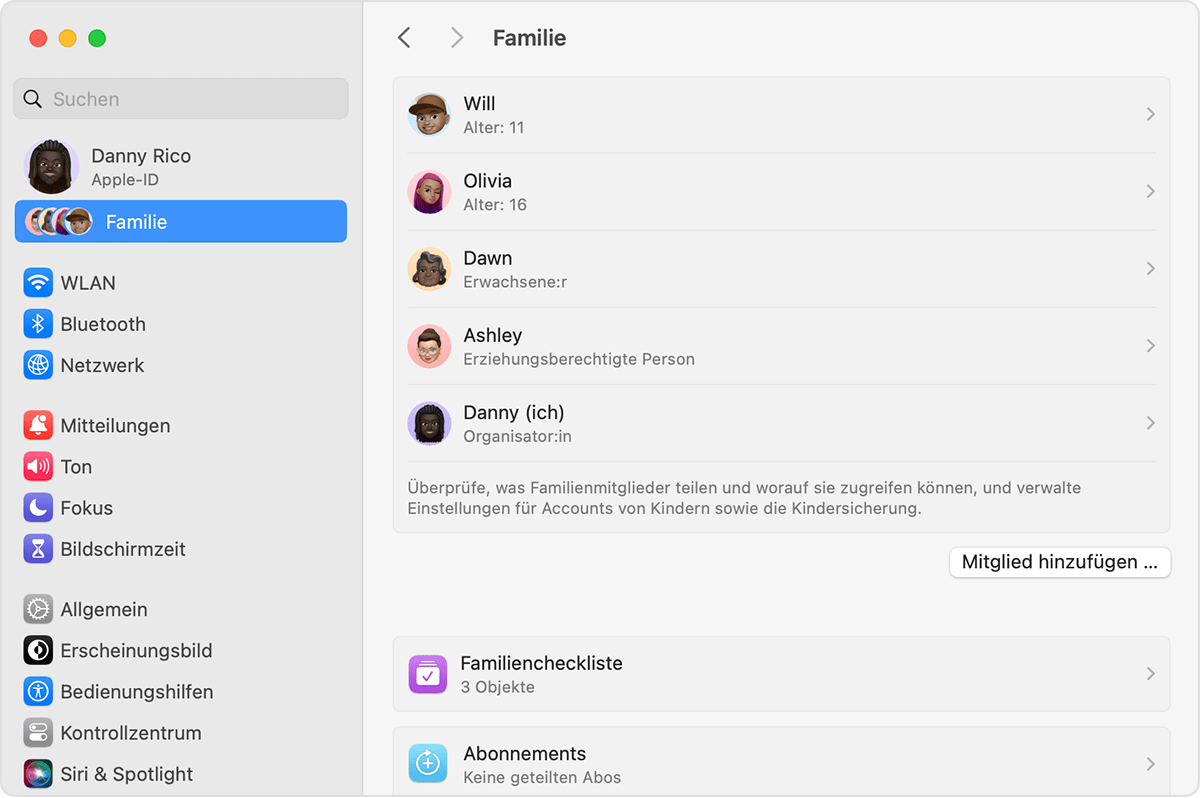Click Keine geteilten Abos text

(x=542, y=778)
